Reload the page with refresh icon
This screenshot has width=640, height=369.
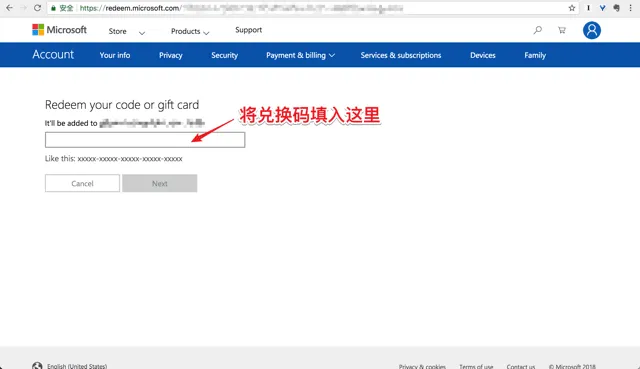coord(37,8)
